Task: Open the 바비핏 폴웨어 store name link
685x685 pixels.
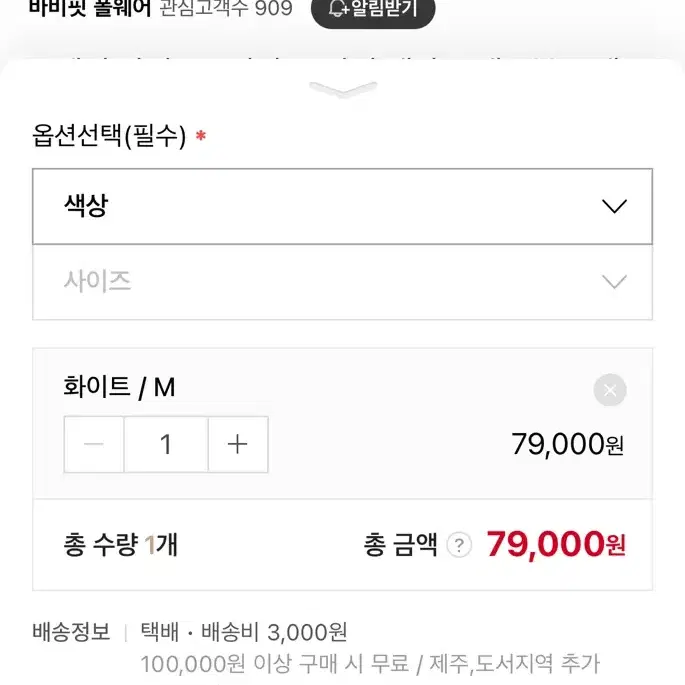Action: [x=90, y=8]
